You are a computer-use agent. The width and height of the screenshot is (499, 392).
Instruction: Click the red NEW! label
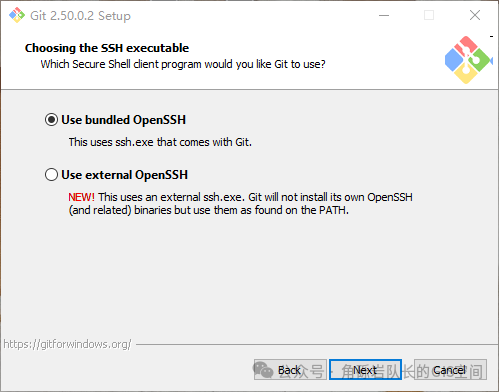[81, 197]
